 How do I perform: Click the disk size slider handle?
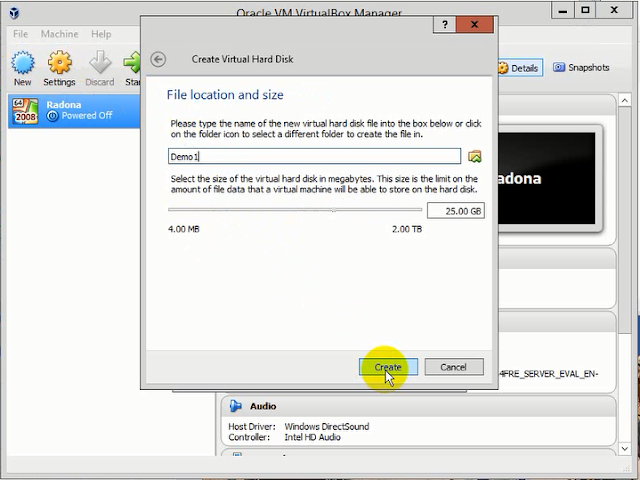tap(334, 210)
